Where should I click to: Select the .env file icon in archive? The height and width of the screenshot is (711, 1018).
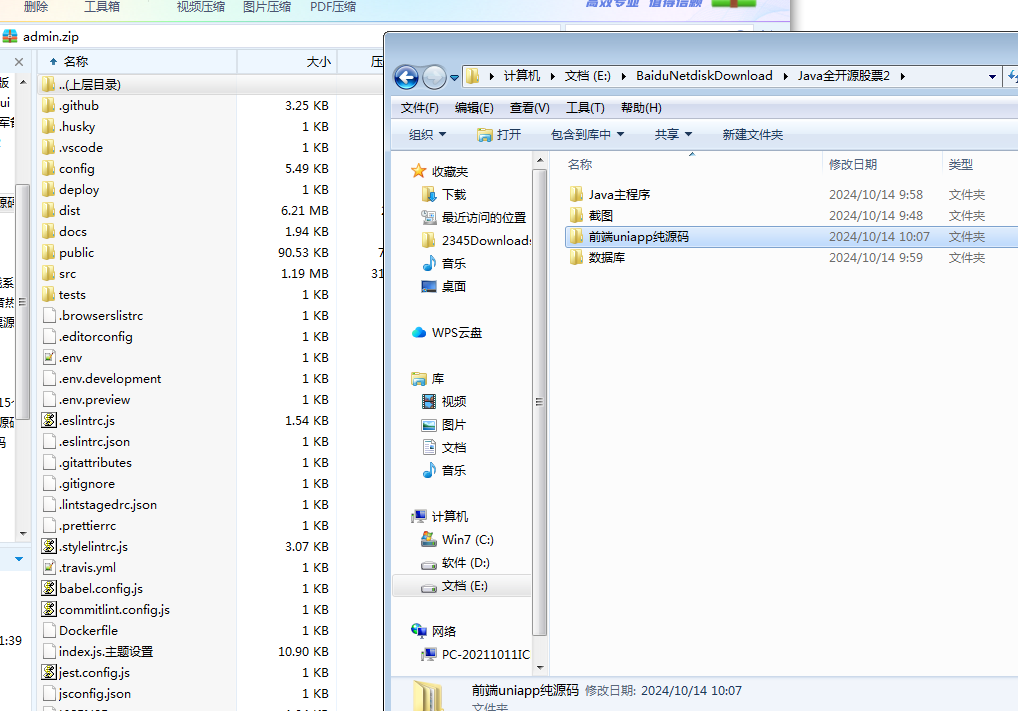49,357
